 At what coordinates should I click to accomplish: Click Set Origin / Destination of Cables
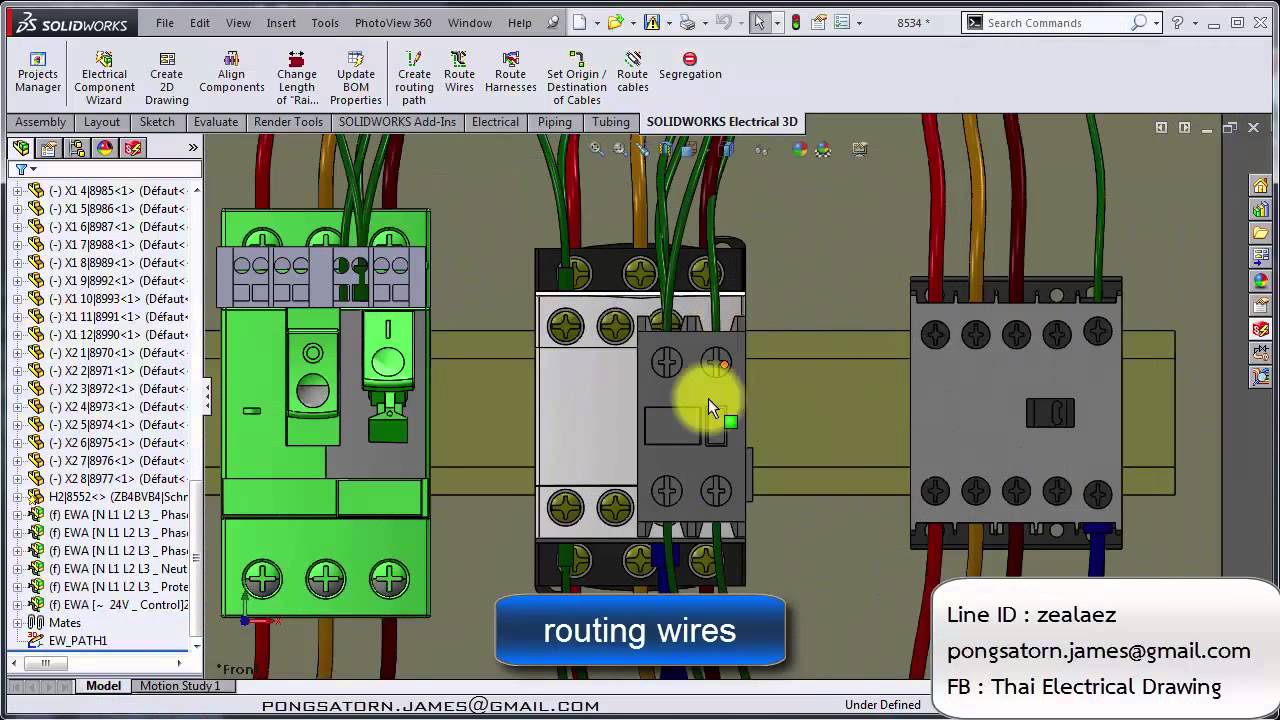[577, 79]
